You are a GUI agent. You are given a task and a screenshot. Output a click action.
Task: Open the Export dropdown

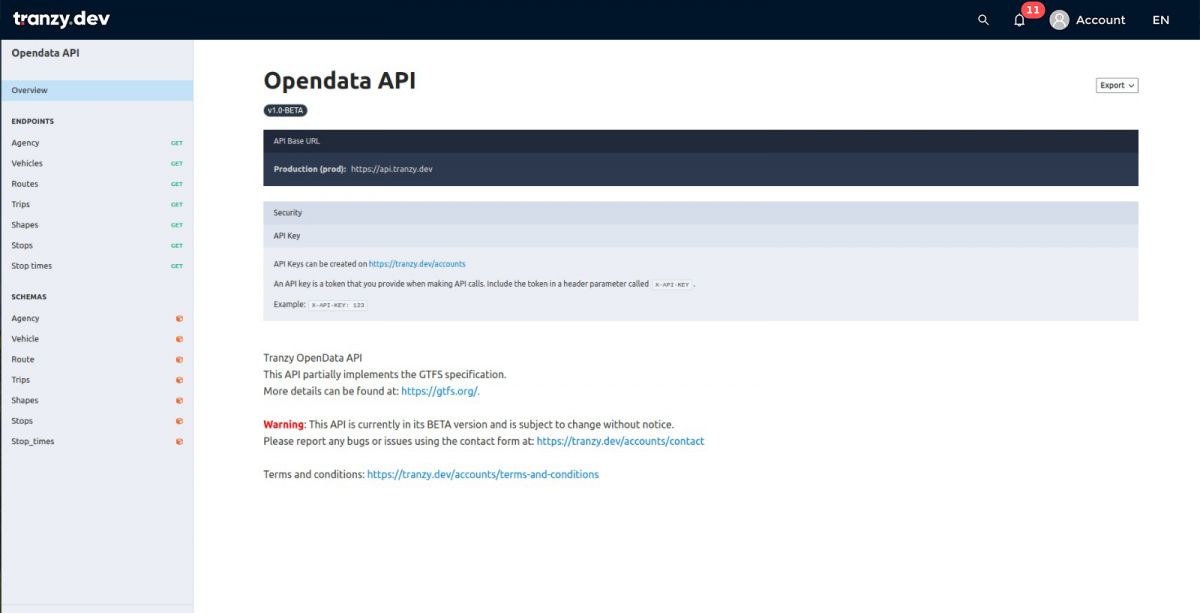coord(1116,86)
